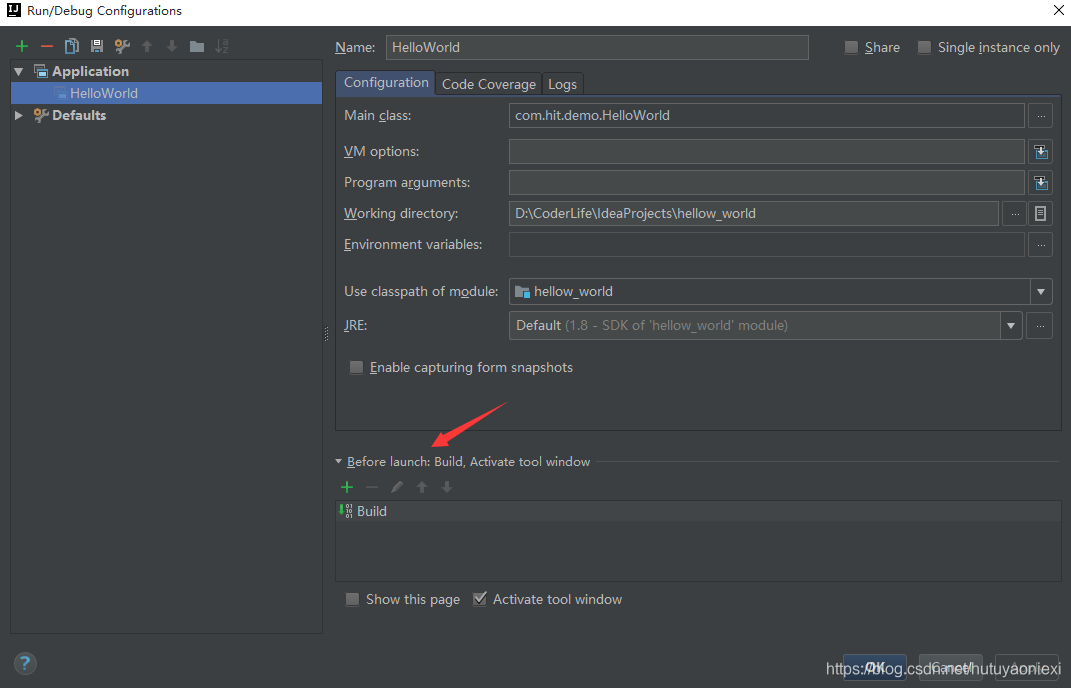
Task: Enable the Share checkbox
Action: (x=851, y=47)
